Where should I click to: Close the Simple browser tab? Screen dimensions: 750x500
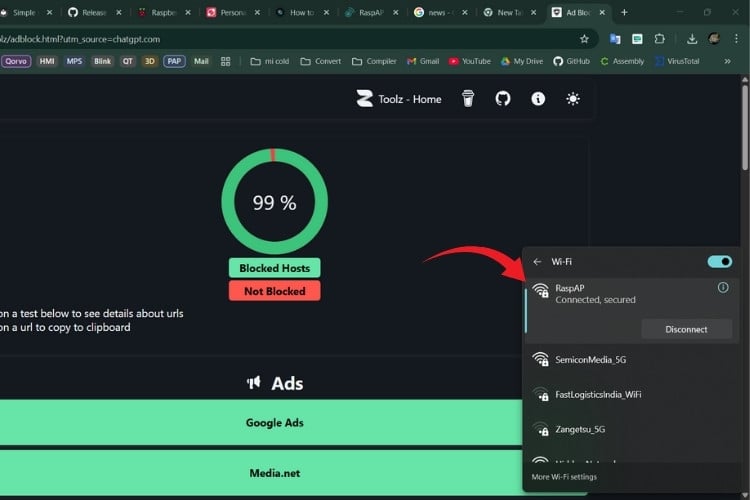click(49, 12)
